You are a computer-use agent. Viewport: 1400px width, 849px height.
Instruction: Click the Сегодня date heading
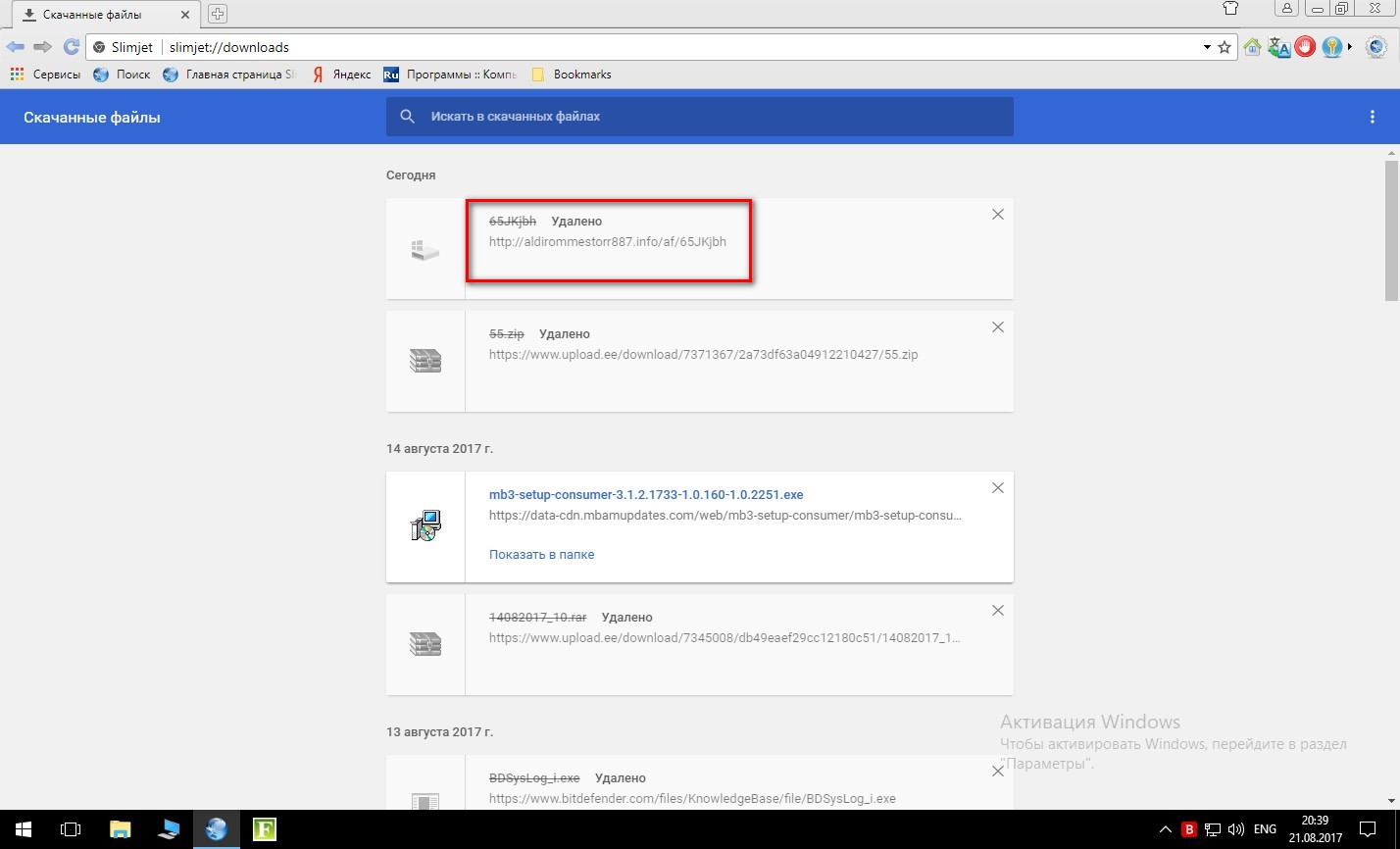coord(411,175)
